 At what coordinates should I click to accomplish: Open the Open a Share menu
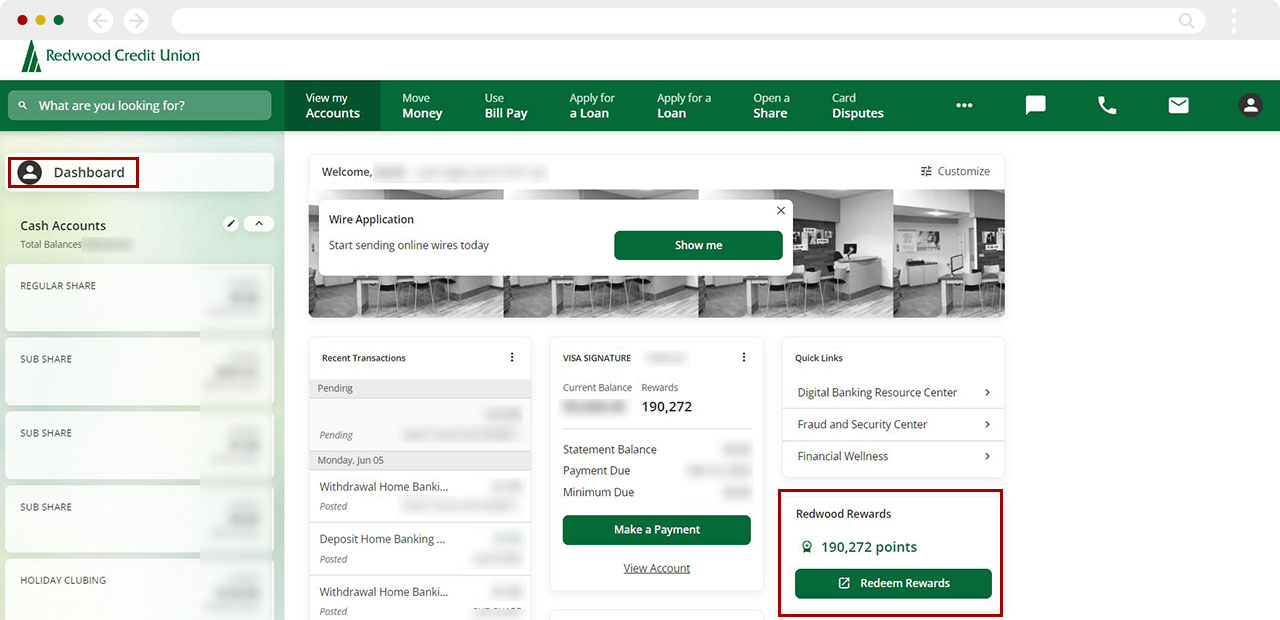[x=771, y=105]
